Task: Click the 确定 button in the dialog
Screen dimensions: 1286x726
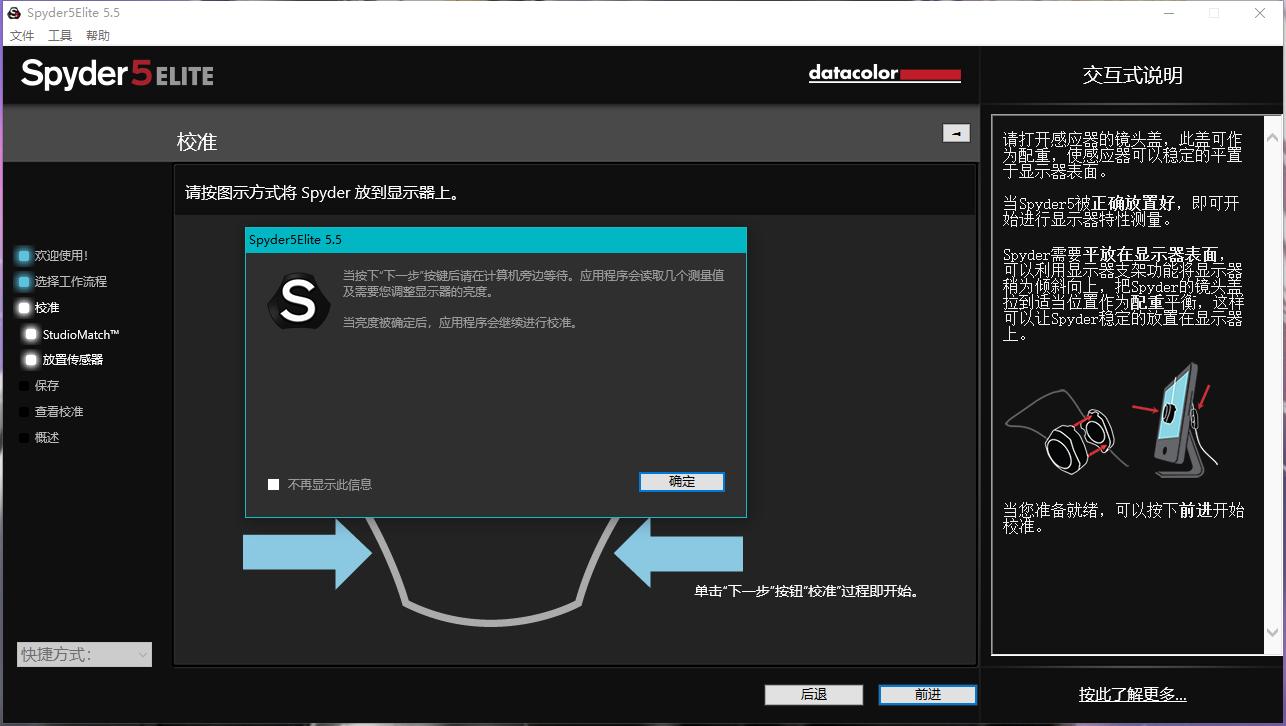Action: (x=681, y=481)
